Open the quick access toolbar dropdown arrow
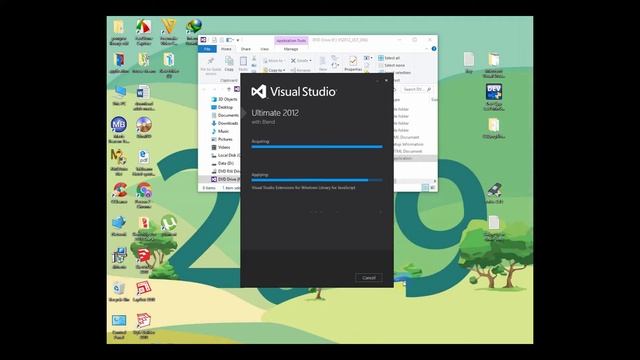The height and width of the screenshot is (360, 640). coord(238,40)
